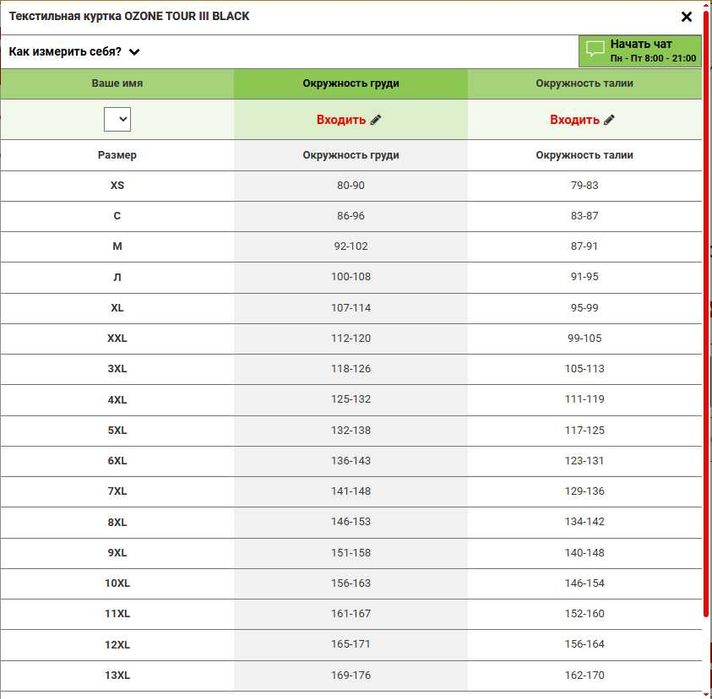Select the XL size row label
This screenshot has width=712, height=699.
117,308
